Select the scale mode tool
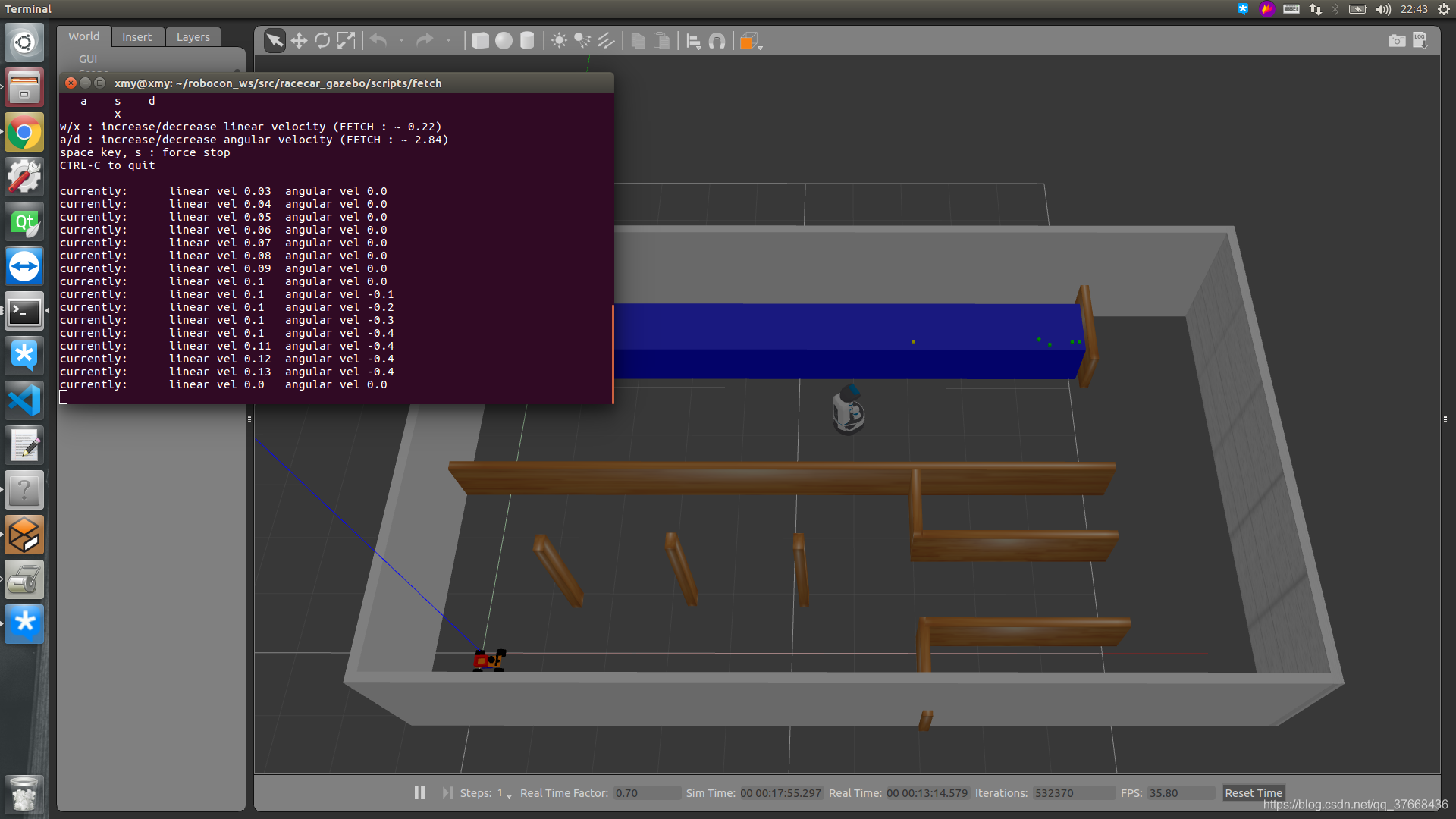The width and height of the screenshot is (1456, 819). (346, 41)
